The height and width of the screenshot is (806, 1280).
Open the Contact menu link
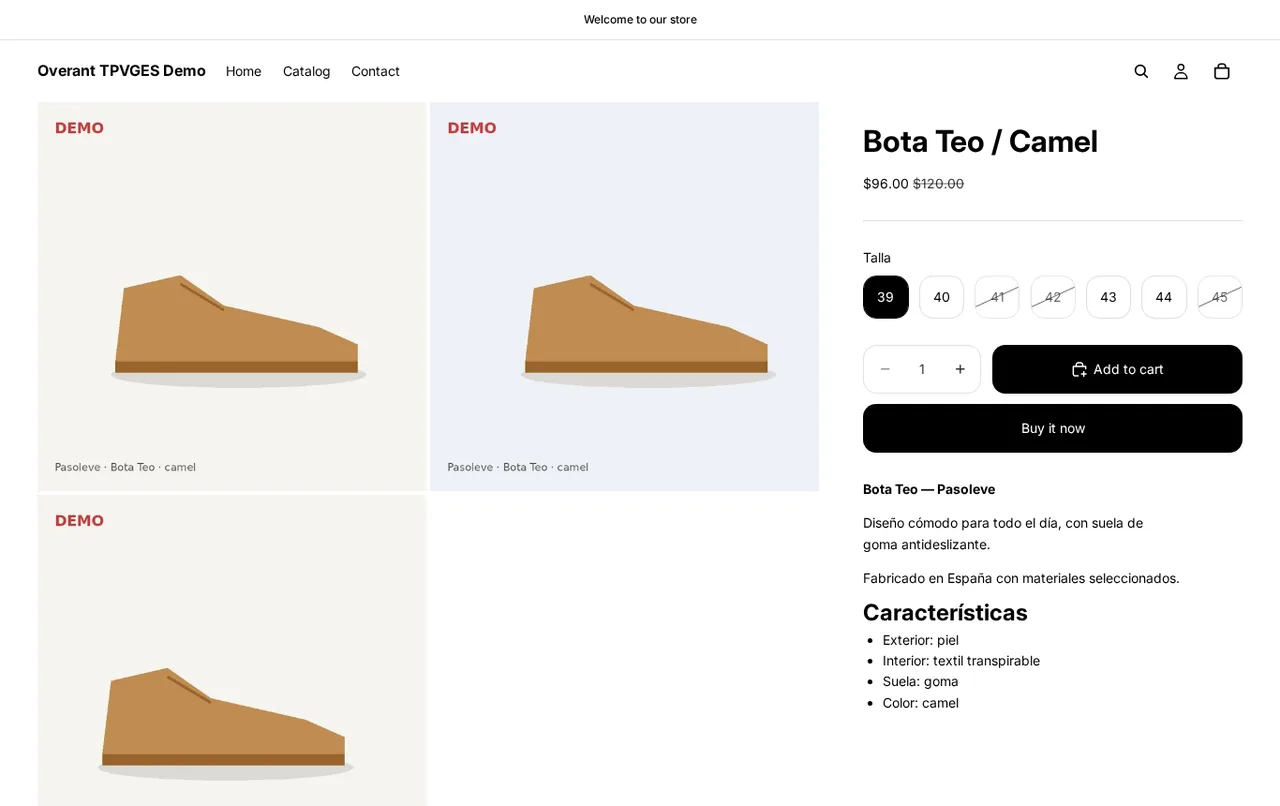376,71
